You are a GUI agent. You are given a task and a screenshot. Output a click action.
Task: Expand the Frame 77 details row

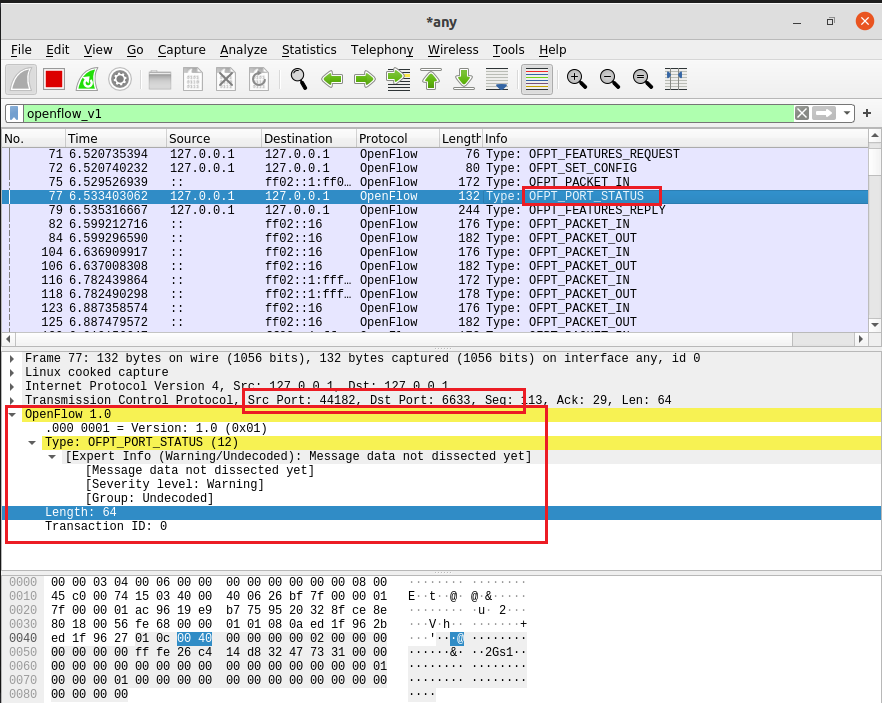click(x=12, y=358)
